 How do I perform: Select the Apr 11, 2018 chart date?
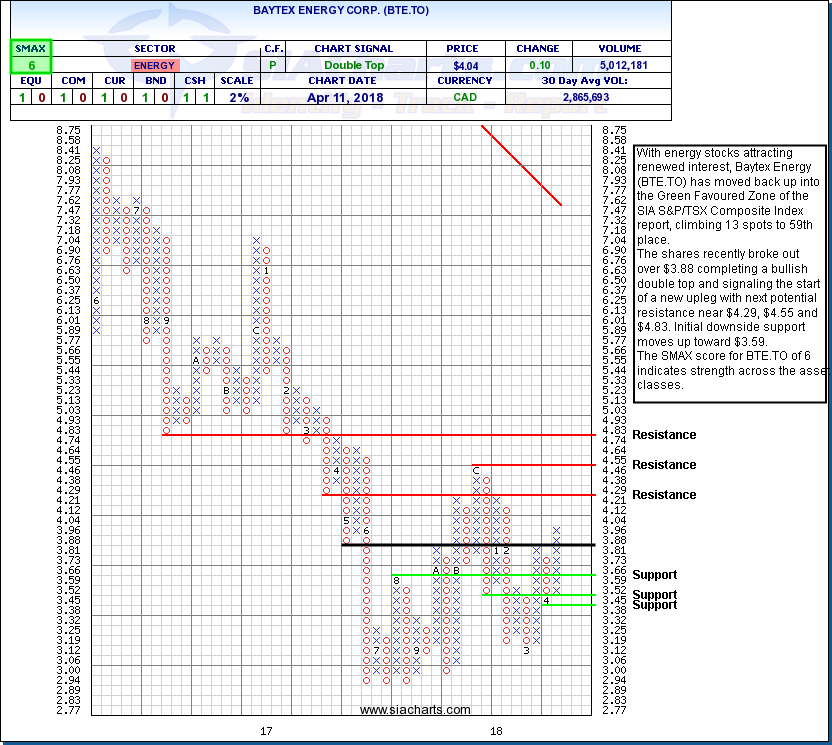click(353, 98)
